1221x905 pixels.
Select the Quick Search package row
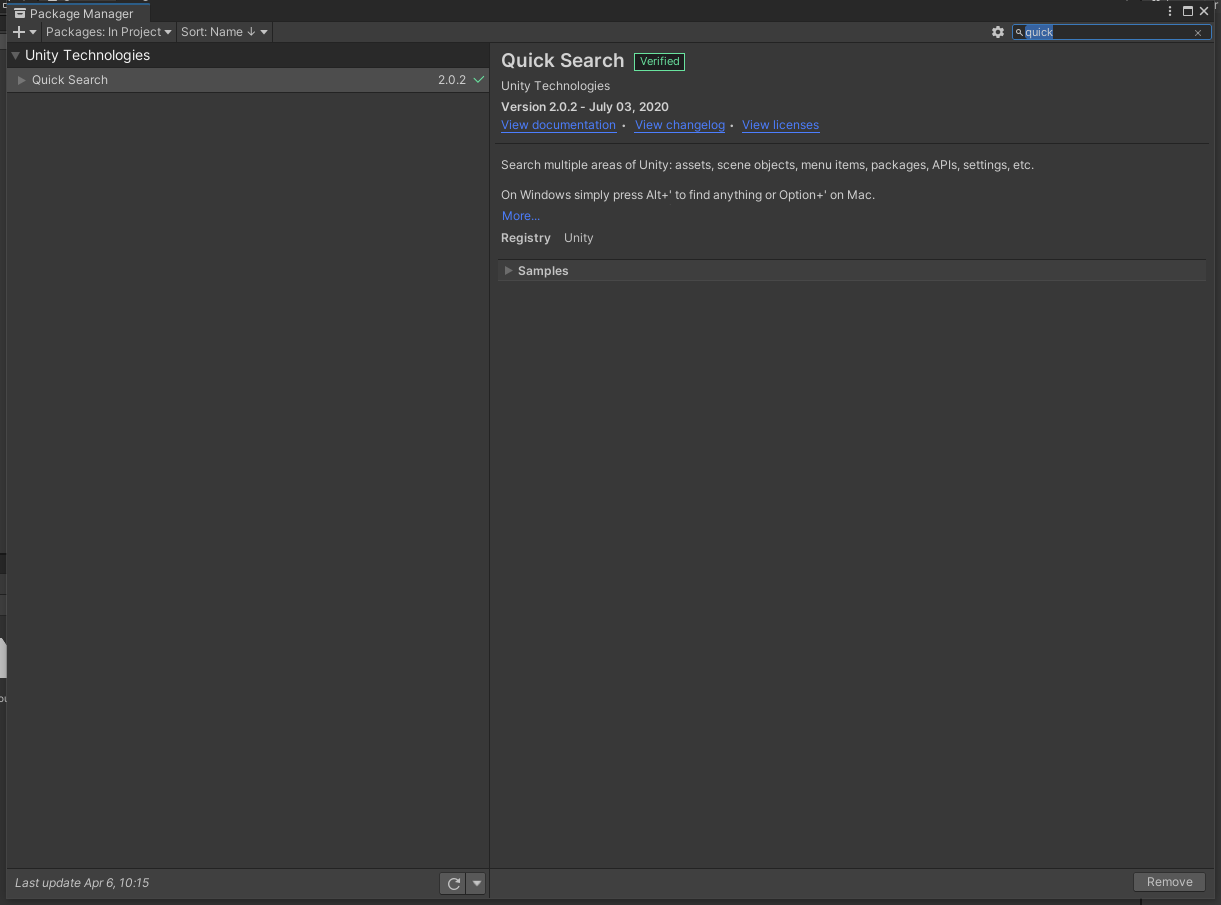click(x=248, y=80)
